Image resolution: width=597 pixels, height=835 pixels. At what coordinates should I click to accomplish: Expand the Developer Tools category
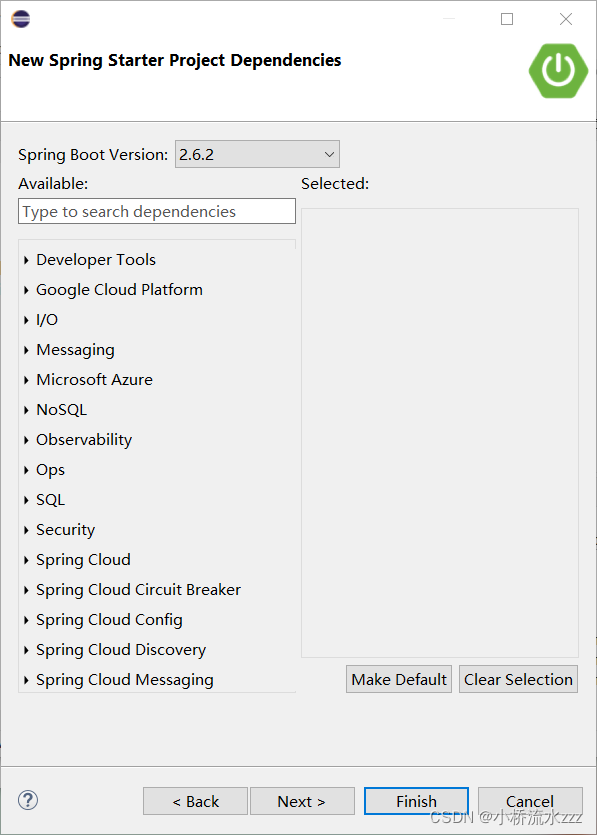(x=26, y=260)
